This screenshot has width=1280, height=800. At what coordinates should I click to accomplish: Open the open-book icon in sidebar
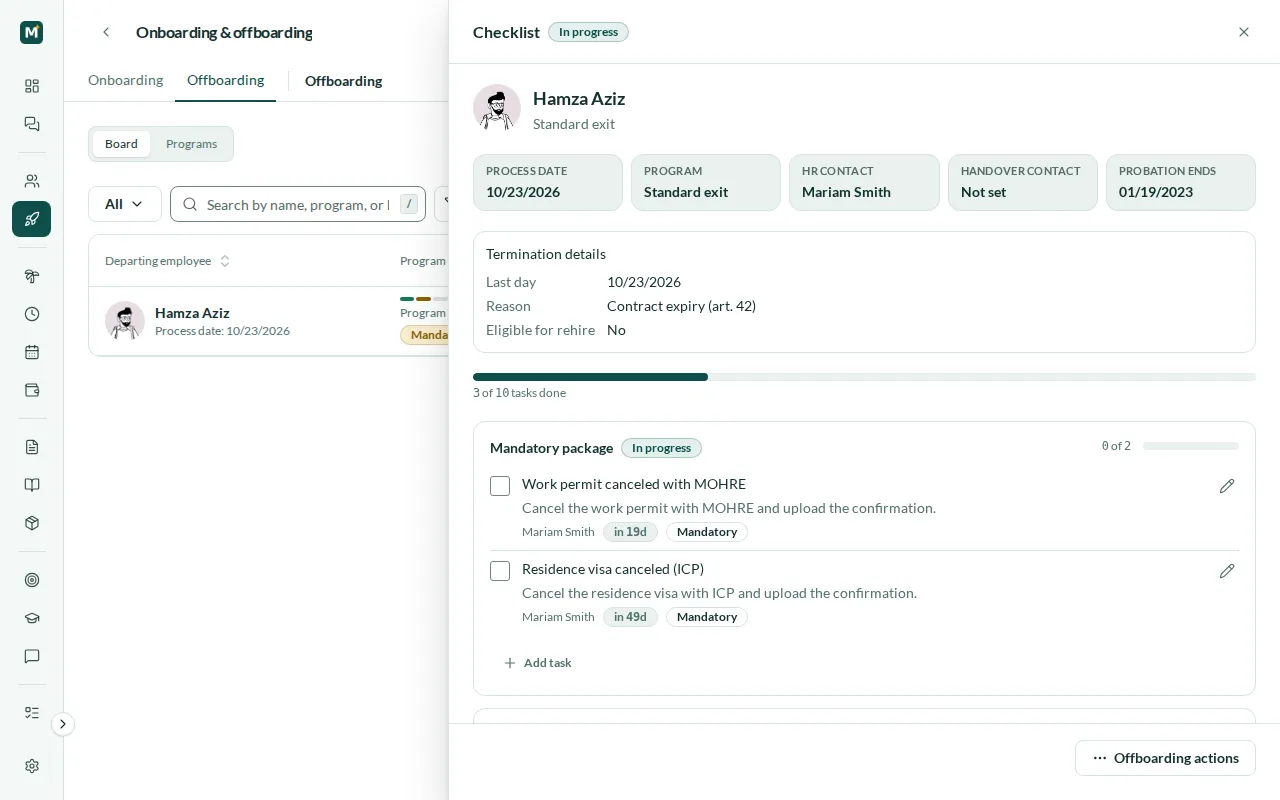click(32, 485)
